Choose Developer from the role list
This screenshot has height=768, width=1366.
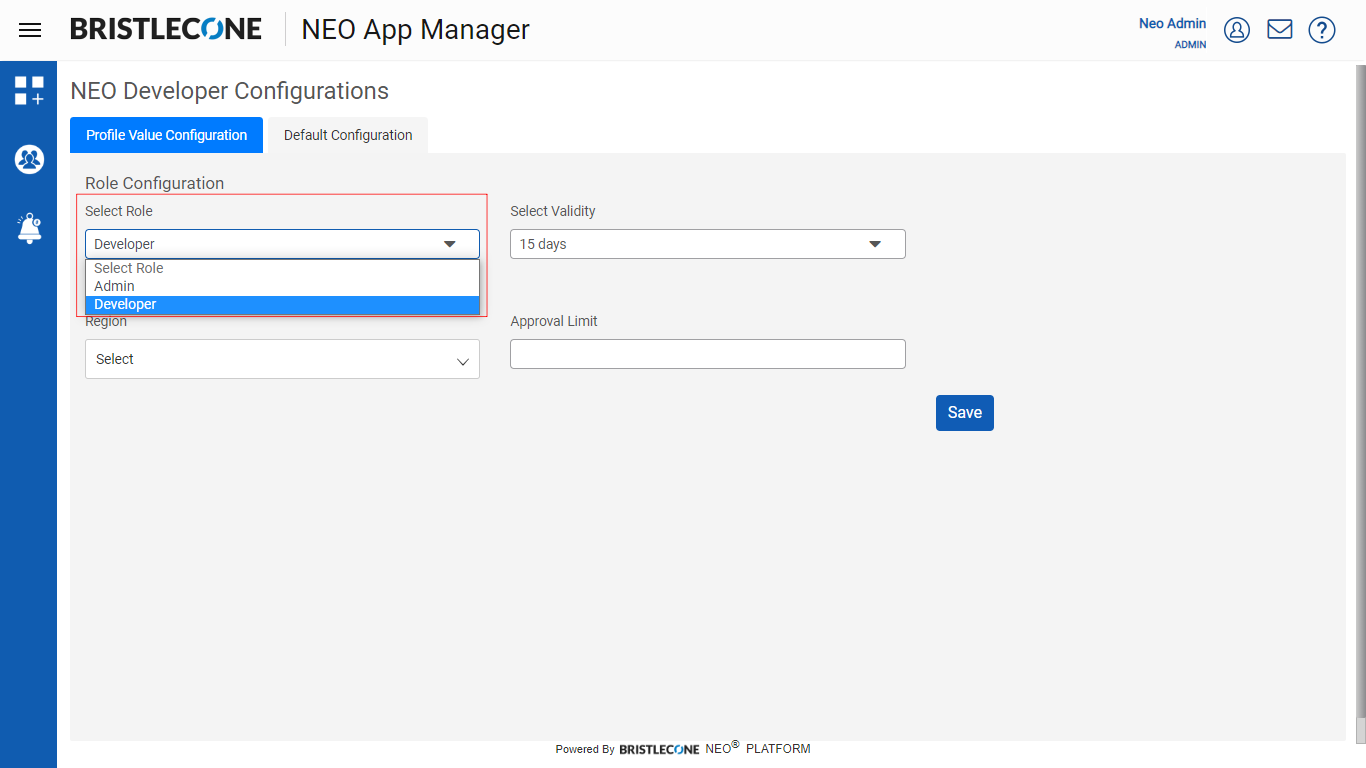282,304
